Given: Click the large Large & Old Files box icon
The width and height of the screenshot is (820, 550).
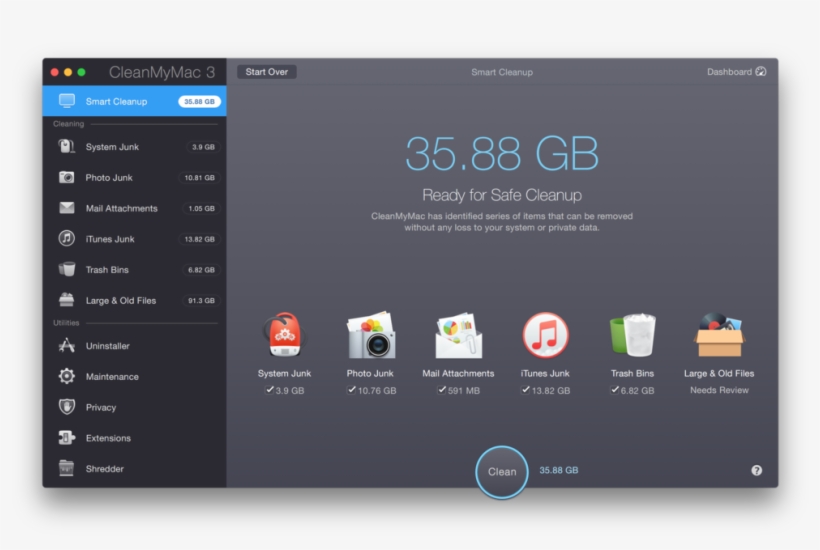Looking at the screenshot, I should [x=719, y=335].
